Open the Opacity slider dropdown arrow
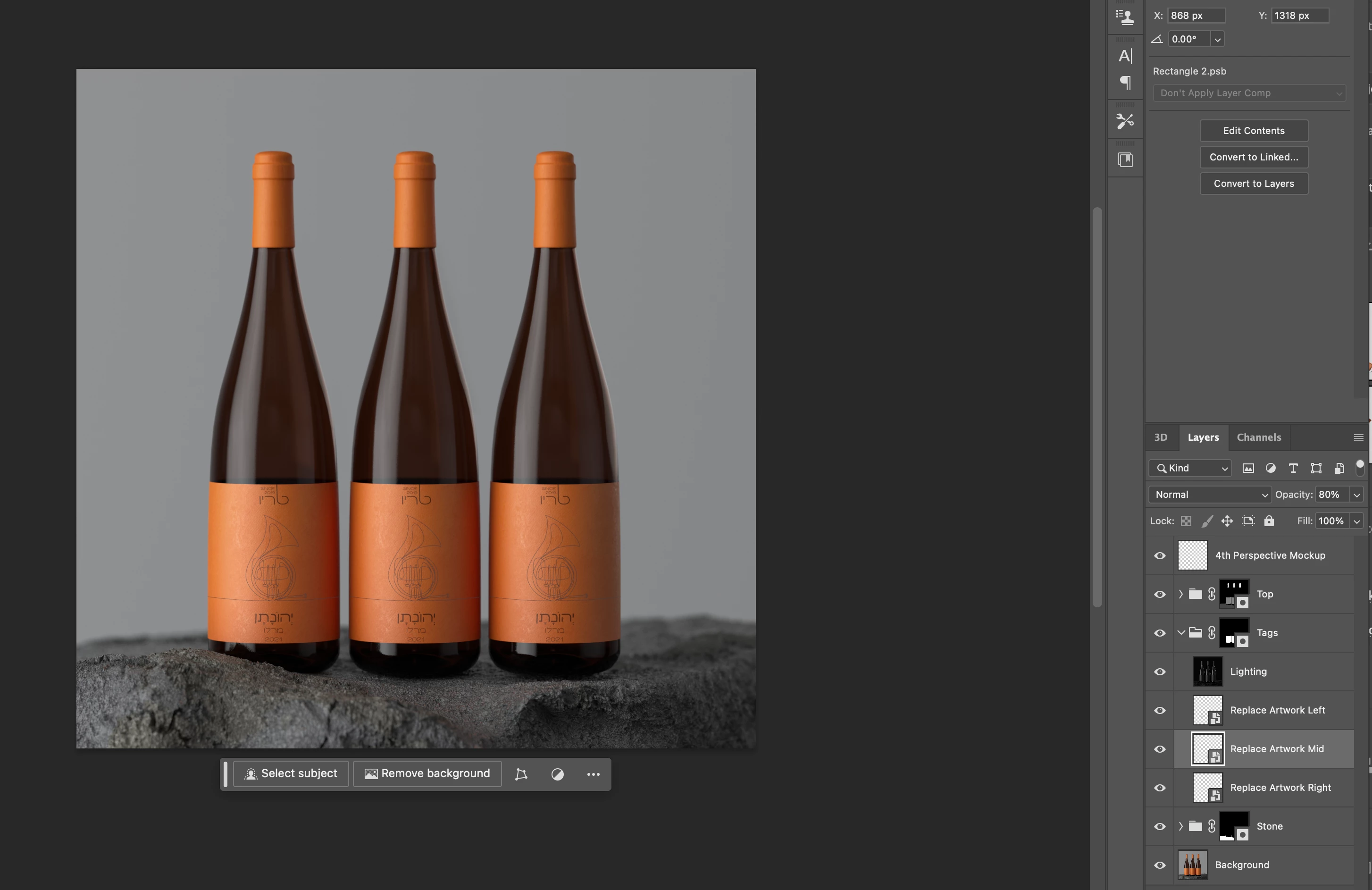 click(1356, 495)
